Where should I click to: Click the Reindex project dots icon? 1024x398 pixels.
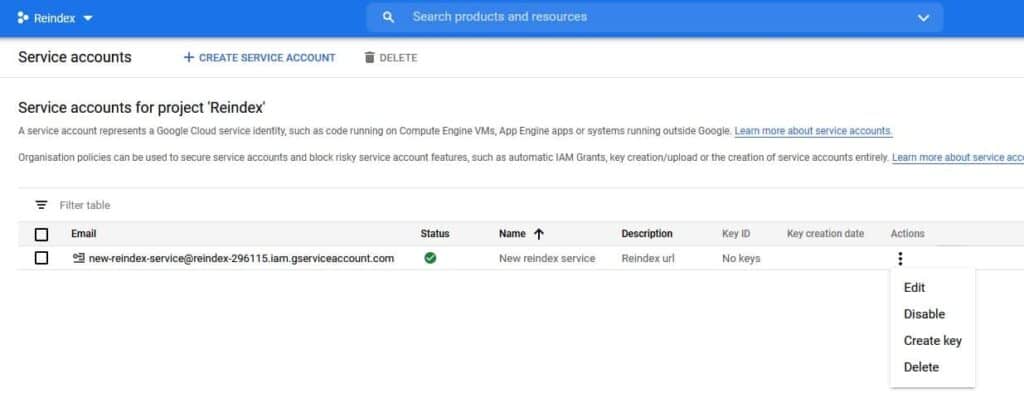(23, 18)
